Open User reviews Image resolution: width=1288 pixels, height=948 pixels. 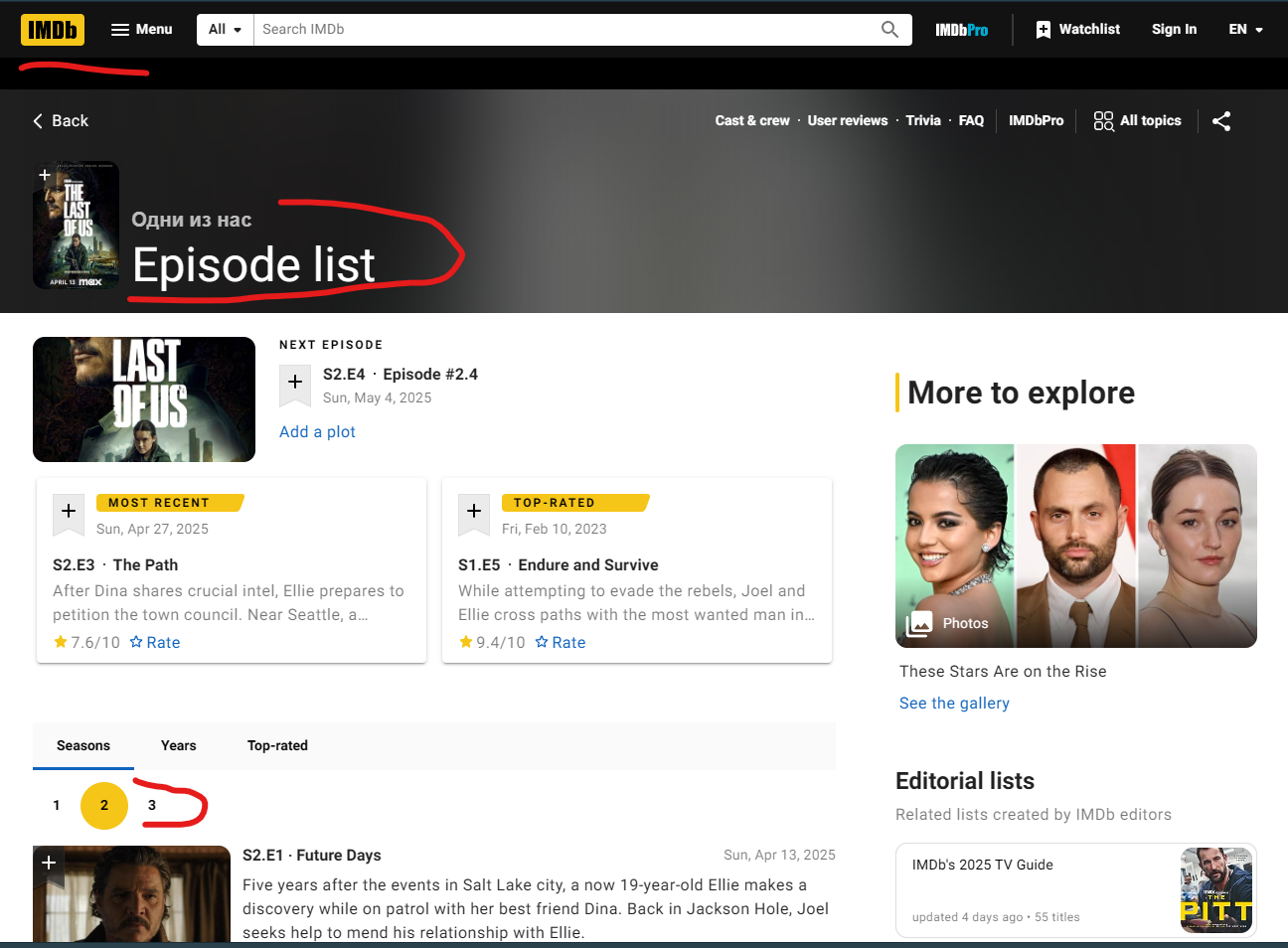click(848, 120)
